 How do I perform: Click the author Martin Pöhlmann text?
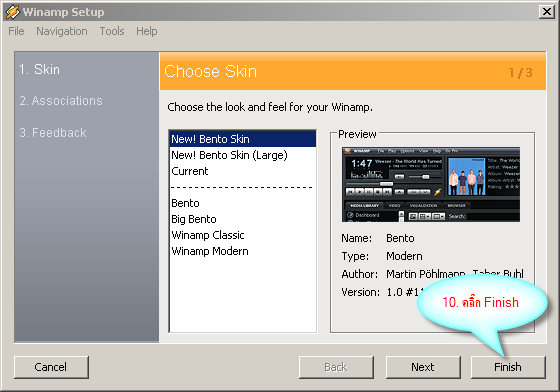426,274
